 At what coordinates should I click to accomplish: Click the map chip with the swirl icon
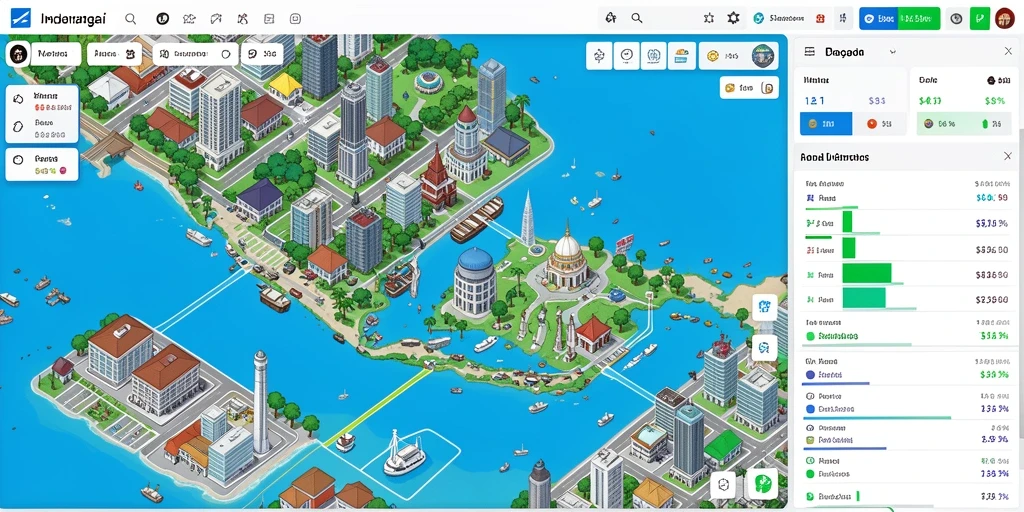pos(262,54)
